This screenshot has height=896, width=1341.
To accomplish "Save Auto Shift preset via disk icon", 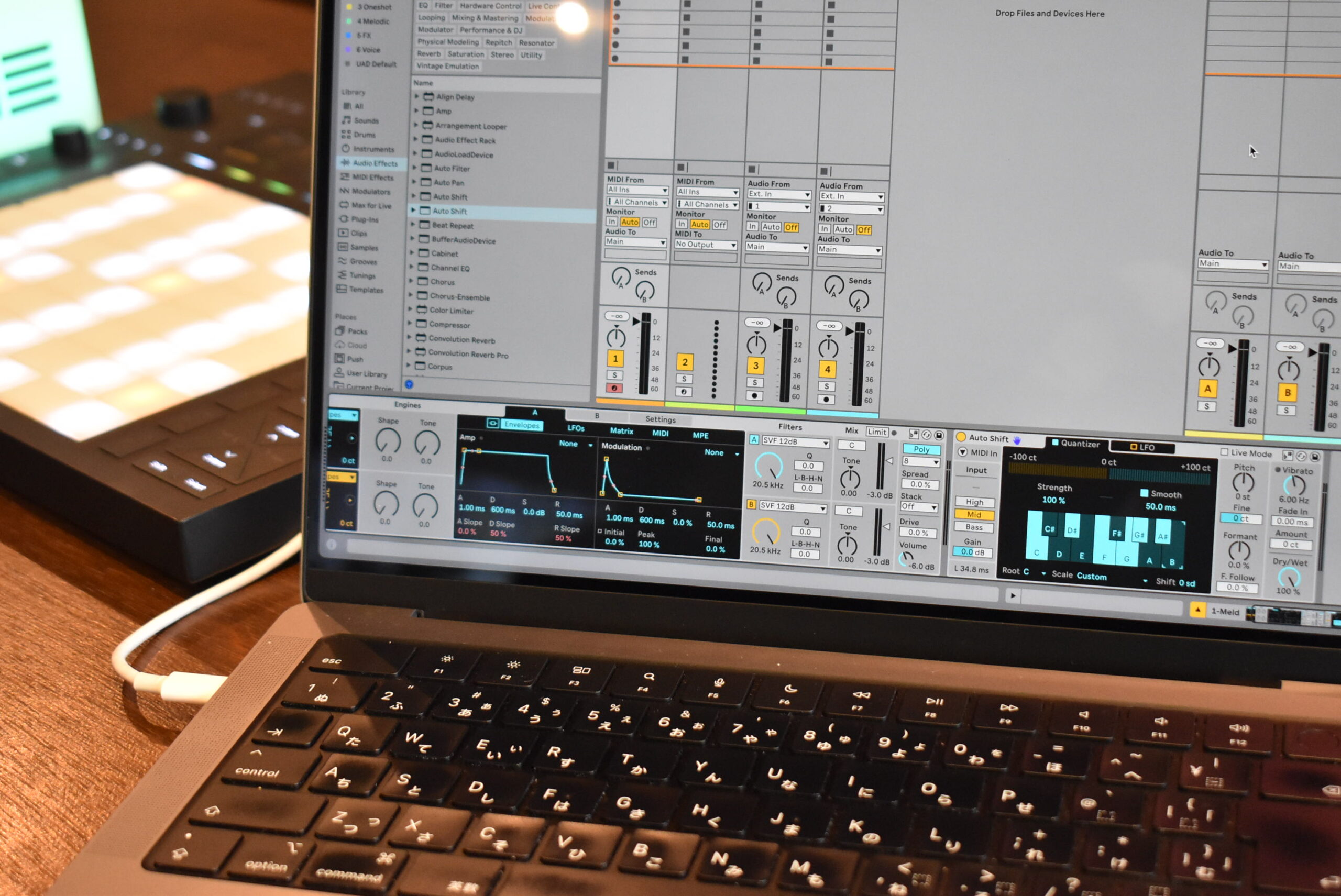I will click(x=1315, y=457).
